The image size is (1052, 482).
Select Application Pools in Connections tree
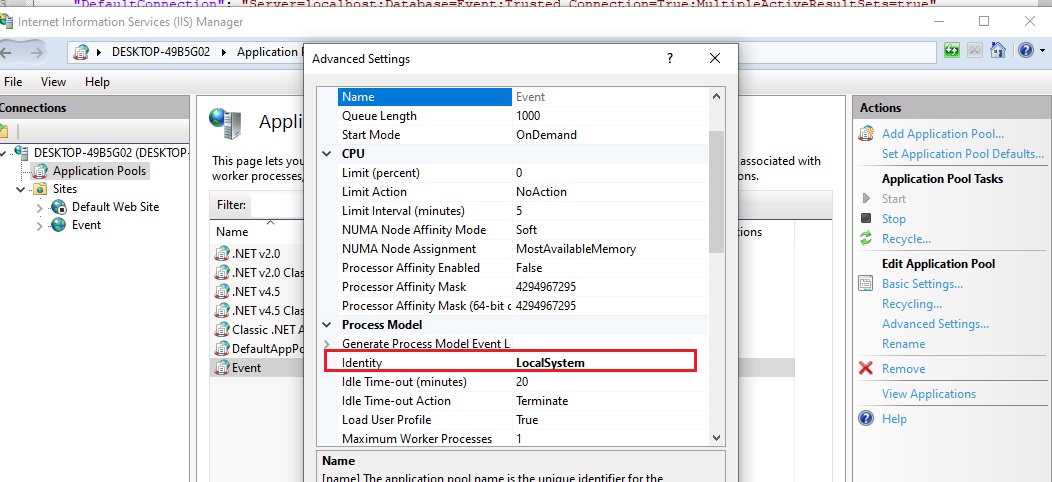[99, 171]
